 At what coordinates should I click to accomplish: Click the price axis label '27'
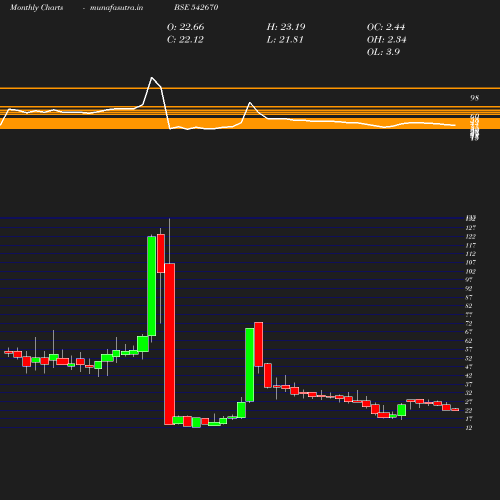(469, 401)
